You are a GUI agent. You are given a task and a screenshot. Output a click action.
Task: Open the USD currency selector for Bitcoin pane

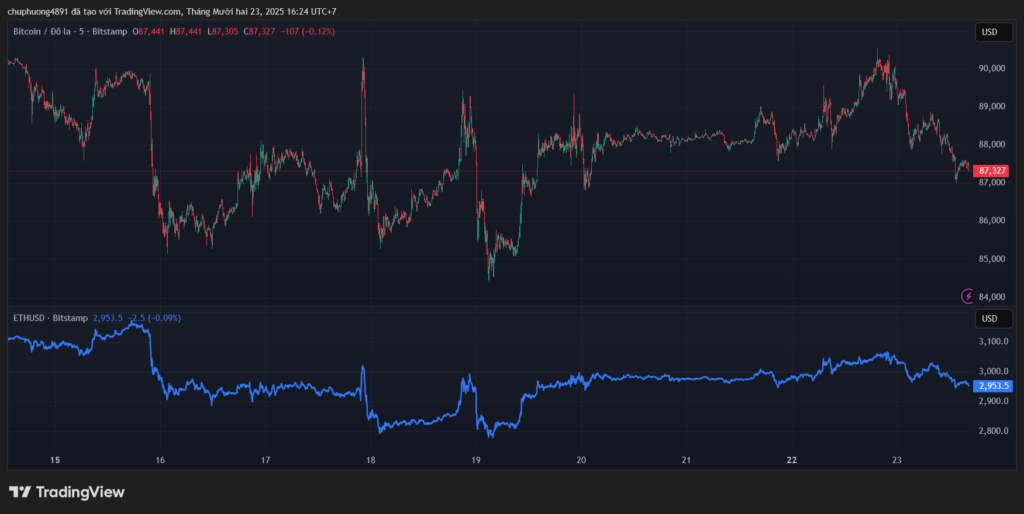point(989,32)
